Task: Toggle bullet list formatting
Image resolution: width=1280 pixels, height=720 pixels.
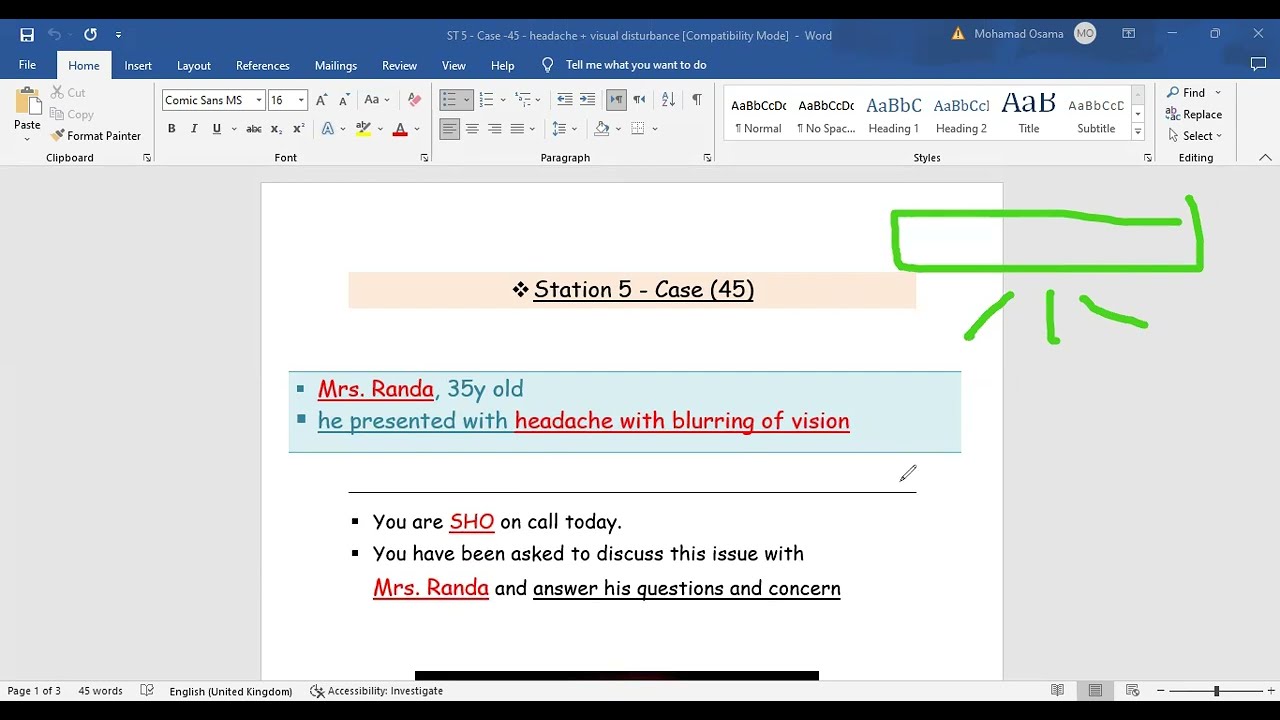Action: click(x=449, y=100)
